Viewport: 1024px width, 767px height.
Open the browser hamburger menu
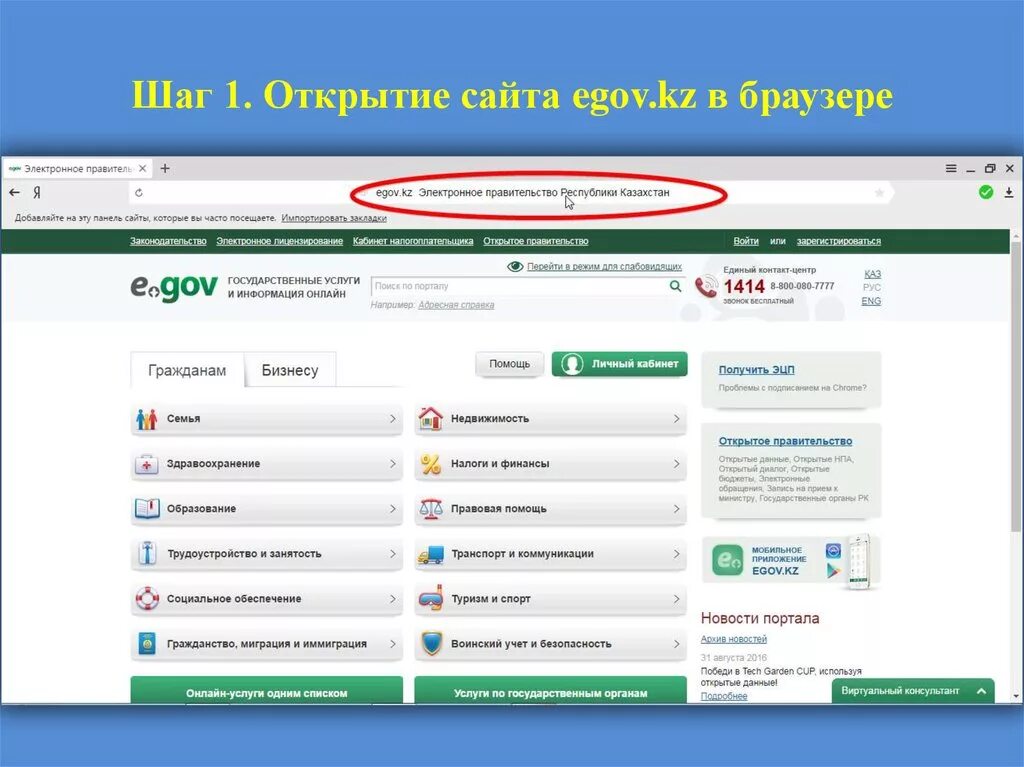(951, 169)
